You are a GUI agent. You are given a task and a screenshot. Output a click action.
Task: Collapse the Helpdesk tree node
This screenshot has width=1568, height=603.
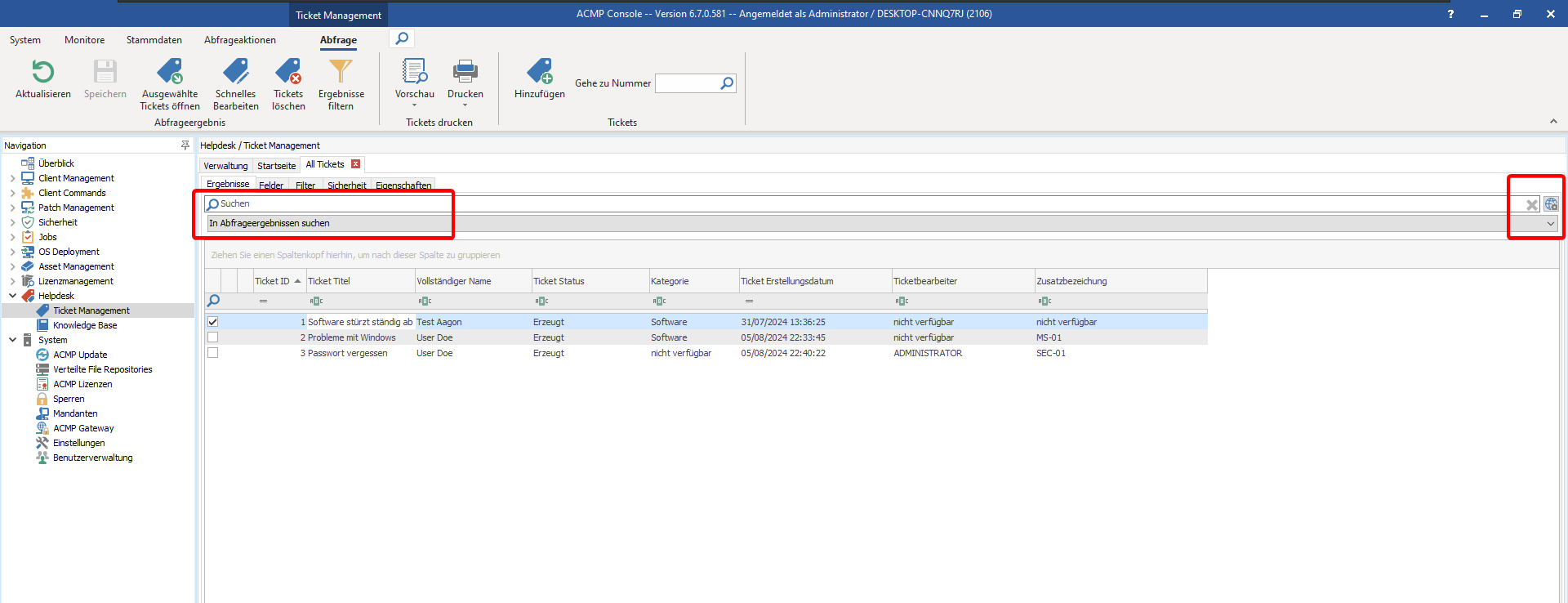pos(12,296)
